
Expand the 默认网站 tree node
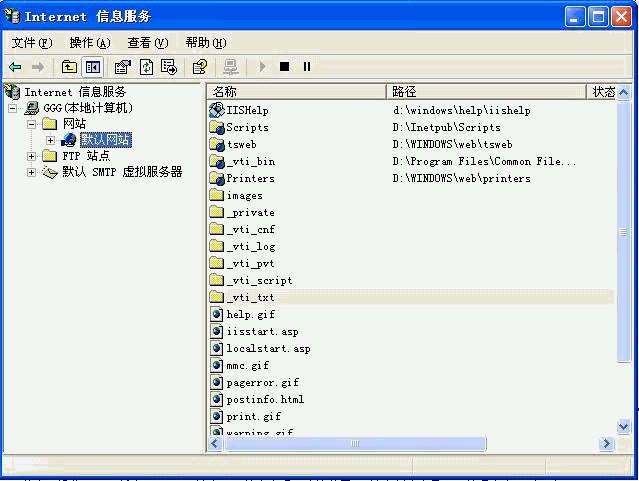(50, 140)
